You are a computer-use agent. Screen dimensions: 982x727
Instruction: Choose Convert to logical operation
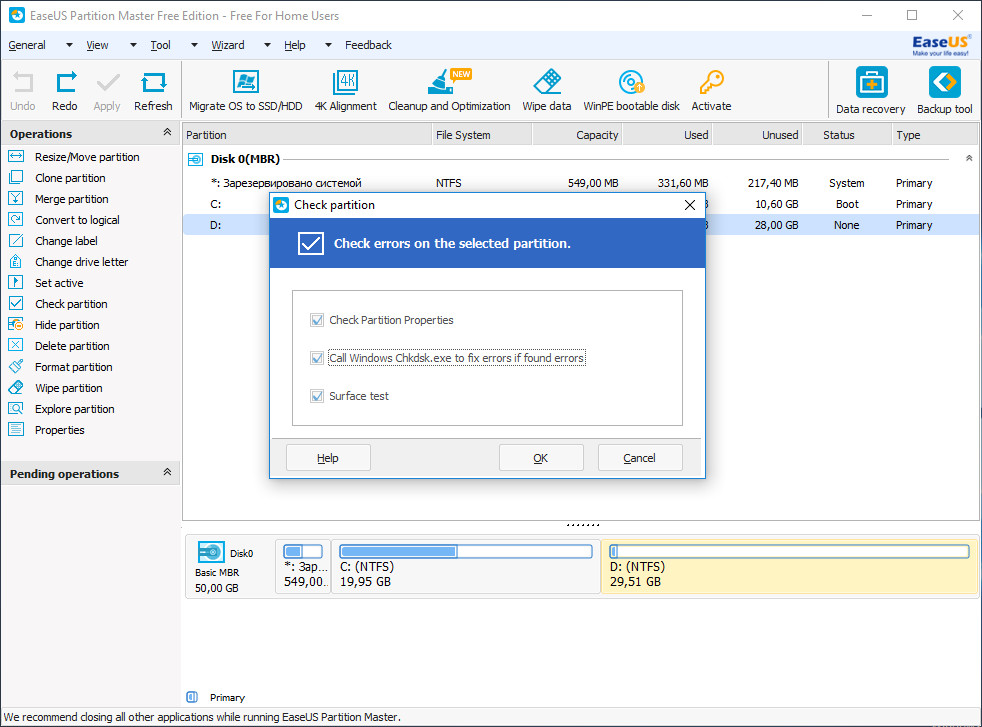[77, 220]
